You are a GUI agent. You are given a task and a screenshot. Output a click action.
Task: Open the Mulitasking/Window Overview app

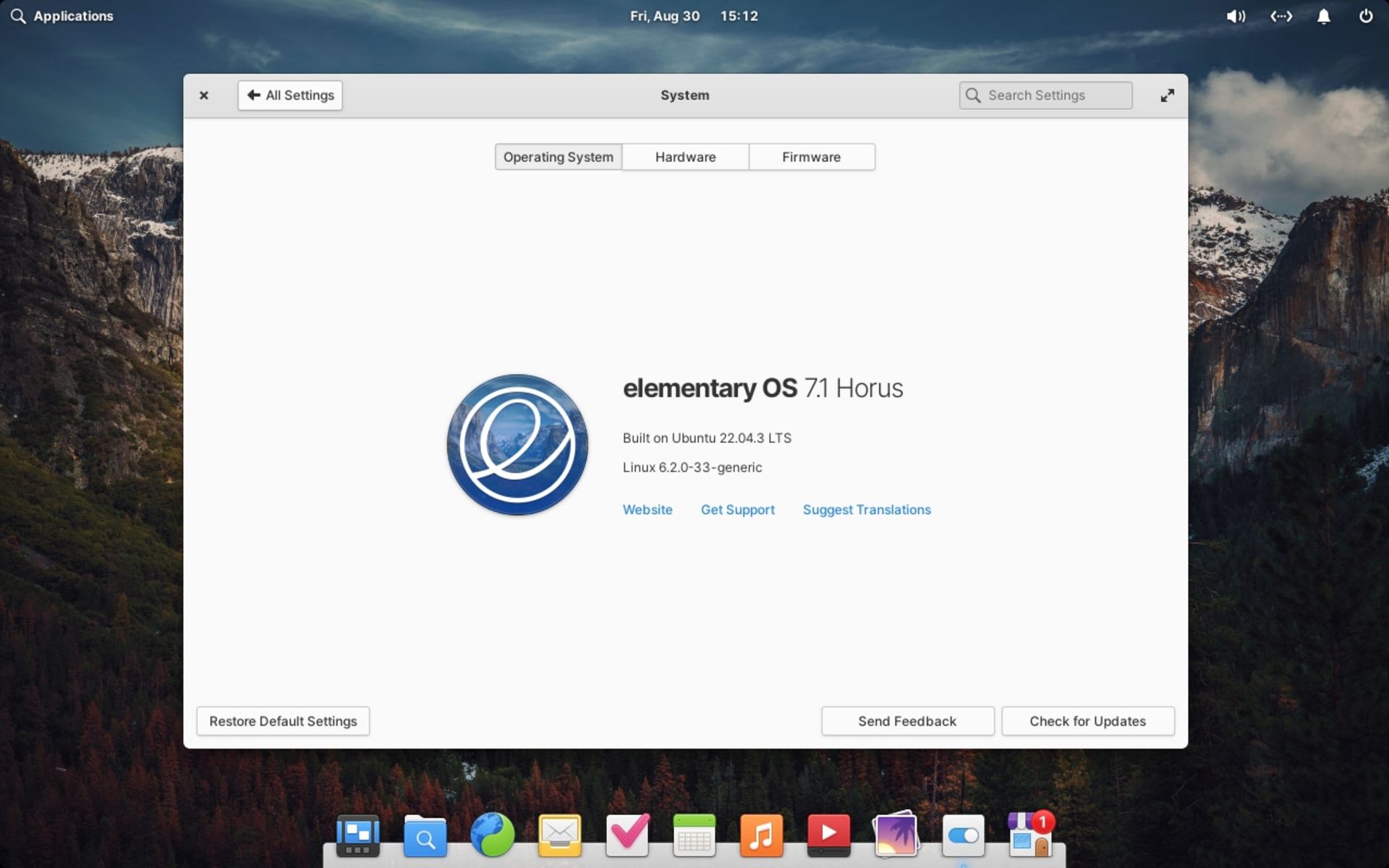click(x=357, y=833)
